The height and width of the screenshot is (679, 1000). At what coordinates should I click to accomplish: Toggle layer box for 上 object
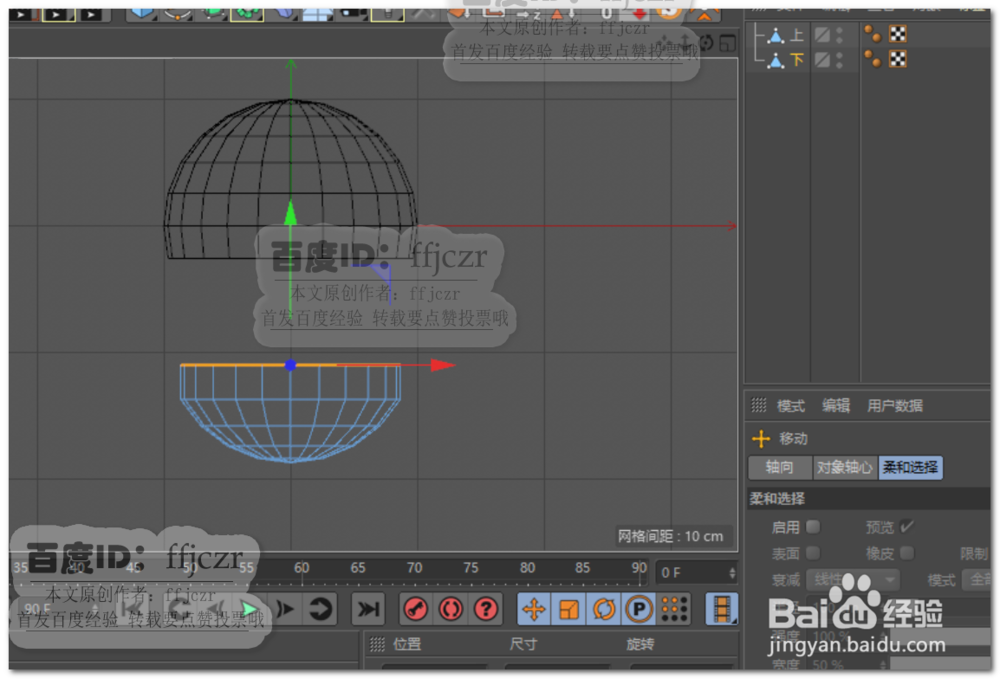[823, 35]
